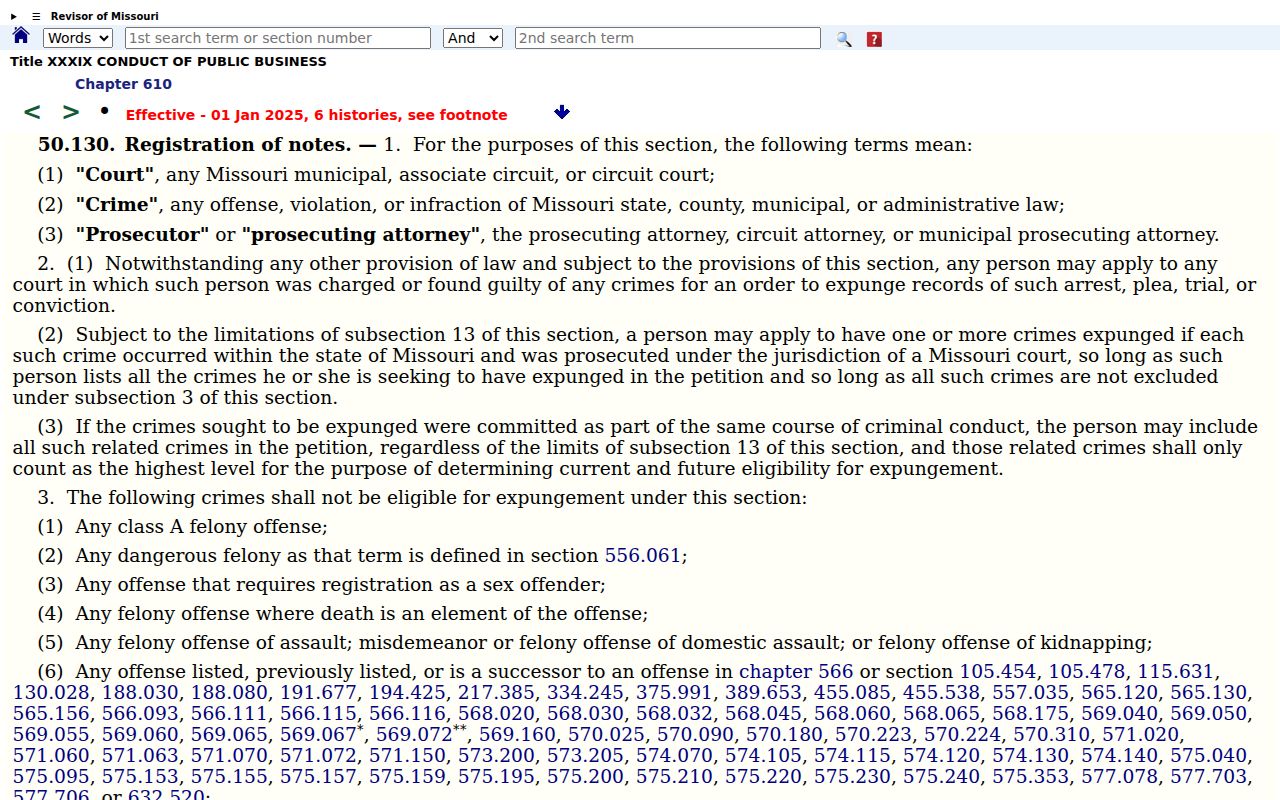This screenshot has height=800, width=1280.
Task: Click the magnifying glass search icon
Action: (x=844, y=39)
